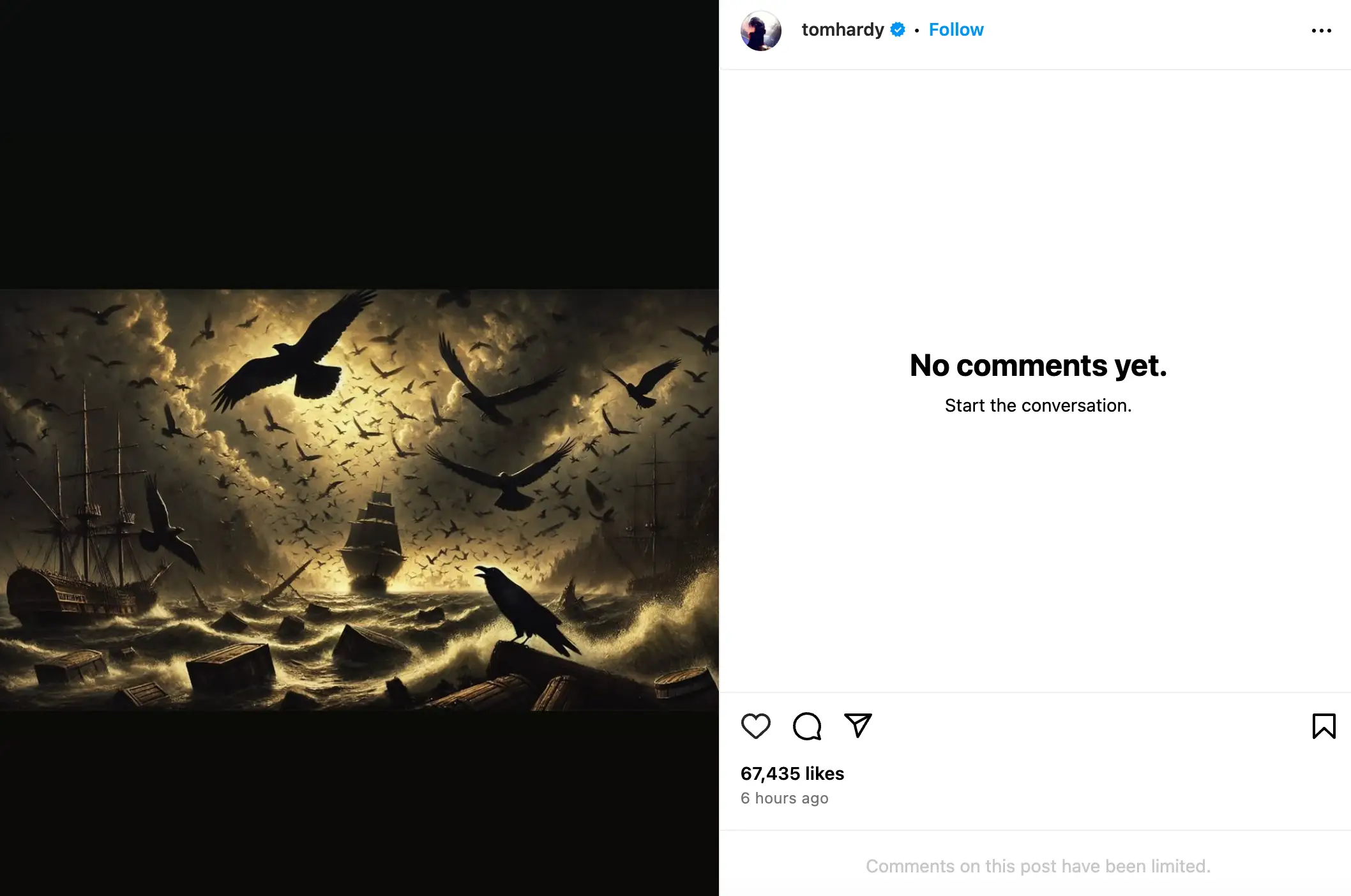Open the three-dot post options menu

[1320, 29]
